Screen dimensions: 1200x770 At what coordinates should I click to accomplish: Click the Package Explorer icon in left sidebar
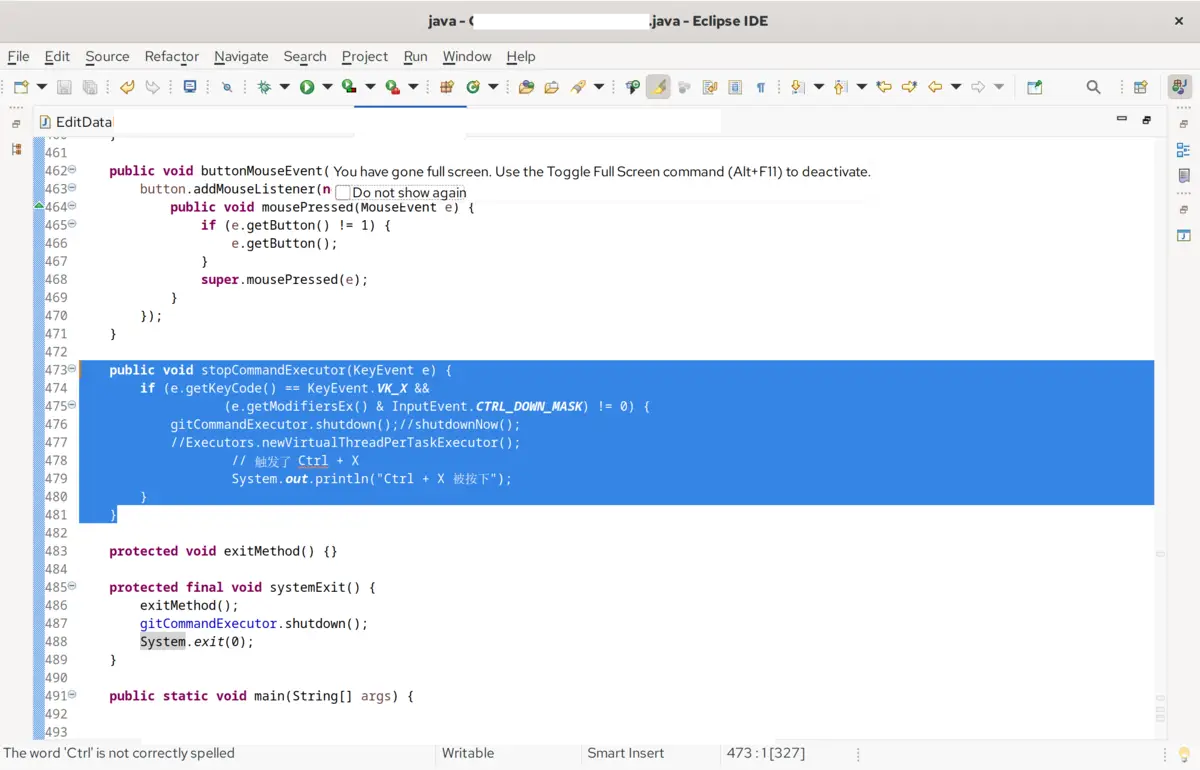16,149
